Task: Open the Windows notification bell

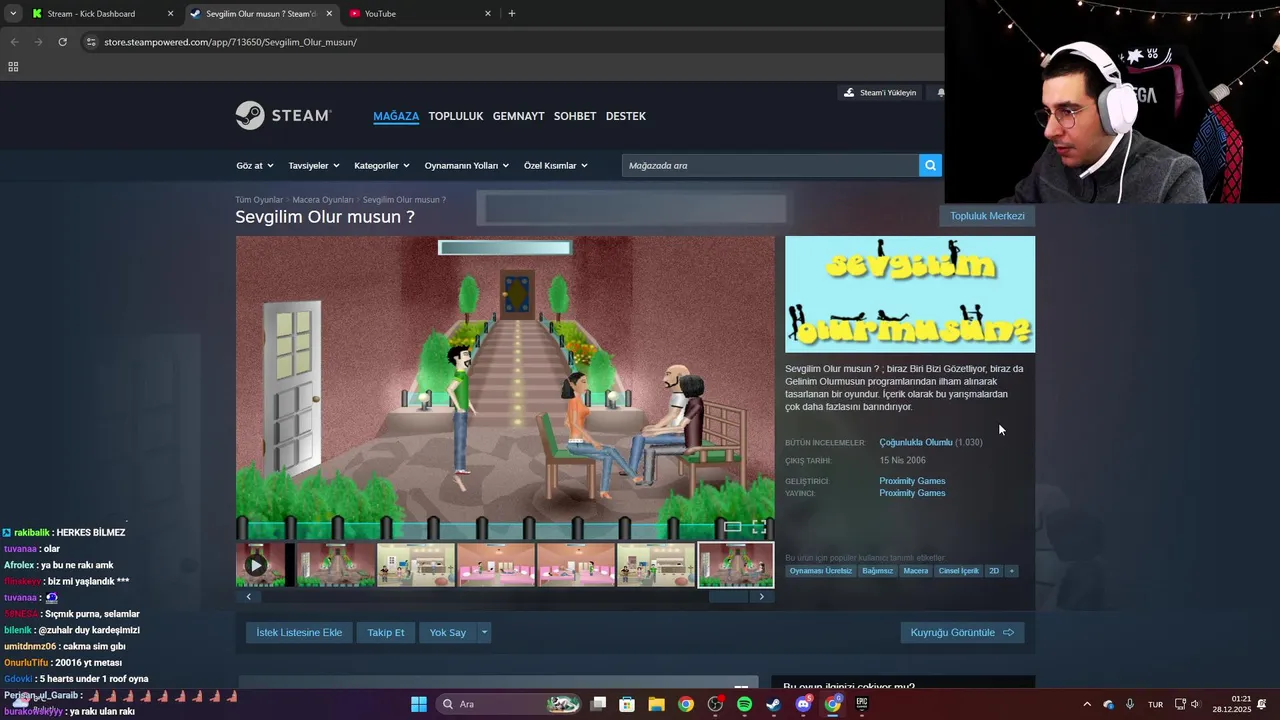Action: pyautogui.click(x=1263, y=704)
